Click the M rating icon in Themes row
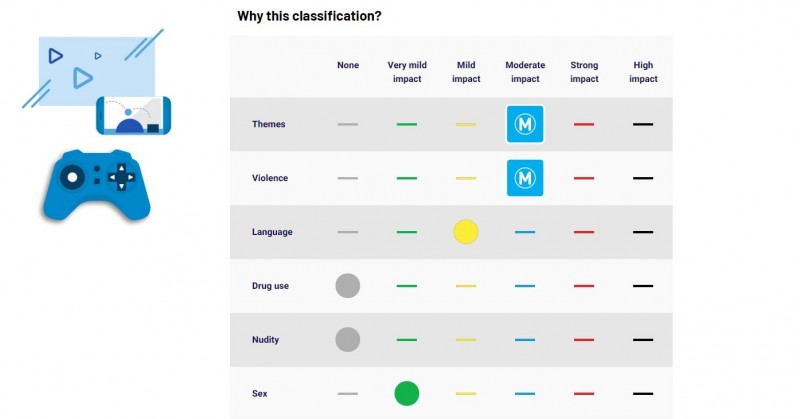 pyautogui.click(x=525, y=124)
